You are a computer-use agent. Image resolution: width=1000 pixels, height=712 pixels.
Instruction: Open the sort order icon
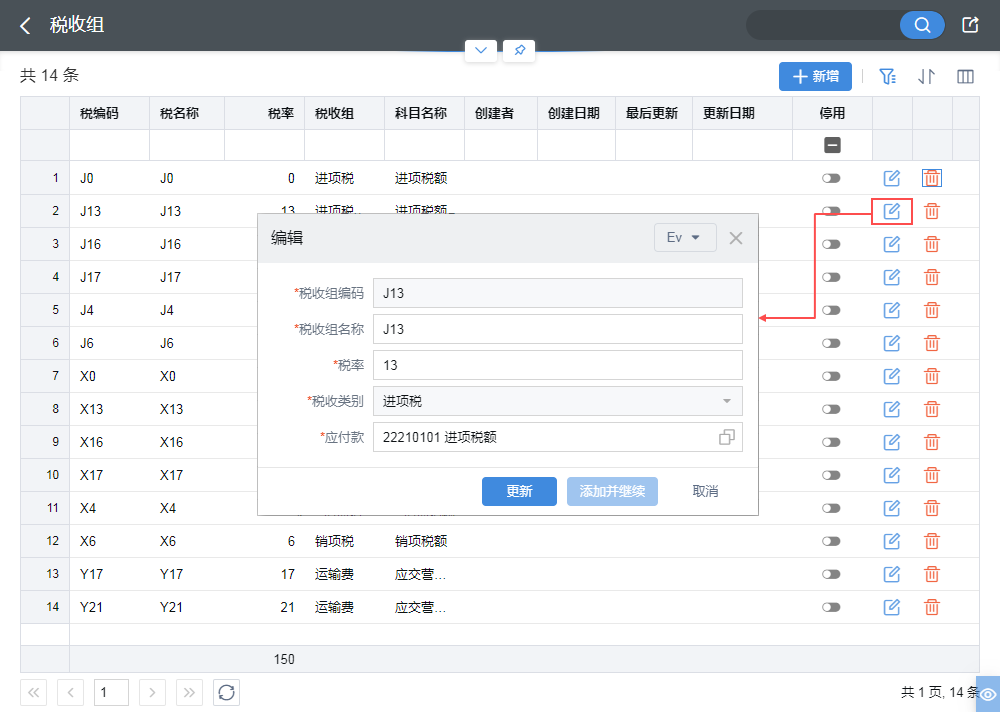pos(926,77)
